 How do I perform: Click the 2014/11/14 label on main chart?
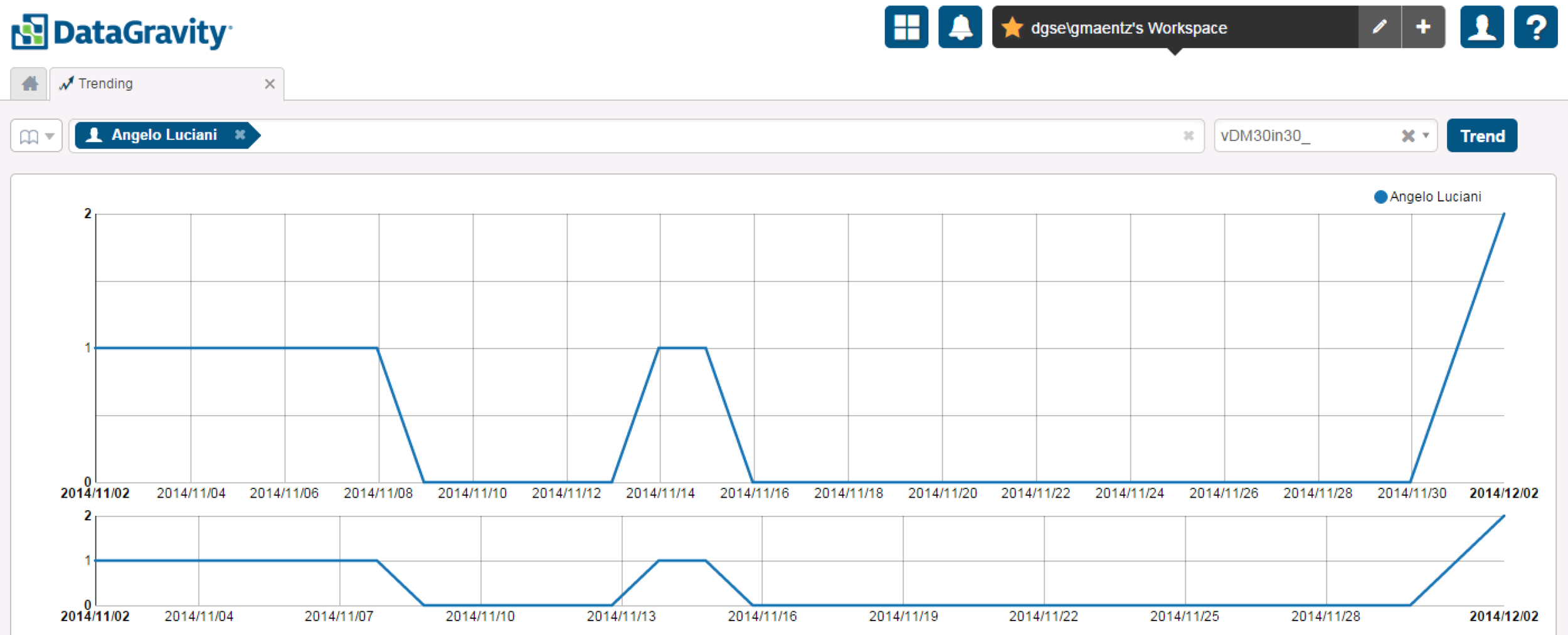click(660, 493)
